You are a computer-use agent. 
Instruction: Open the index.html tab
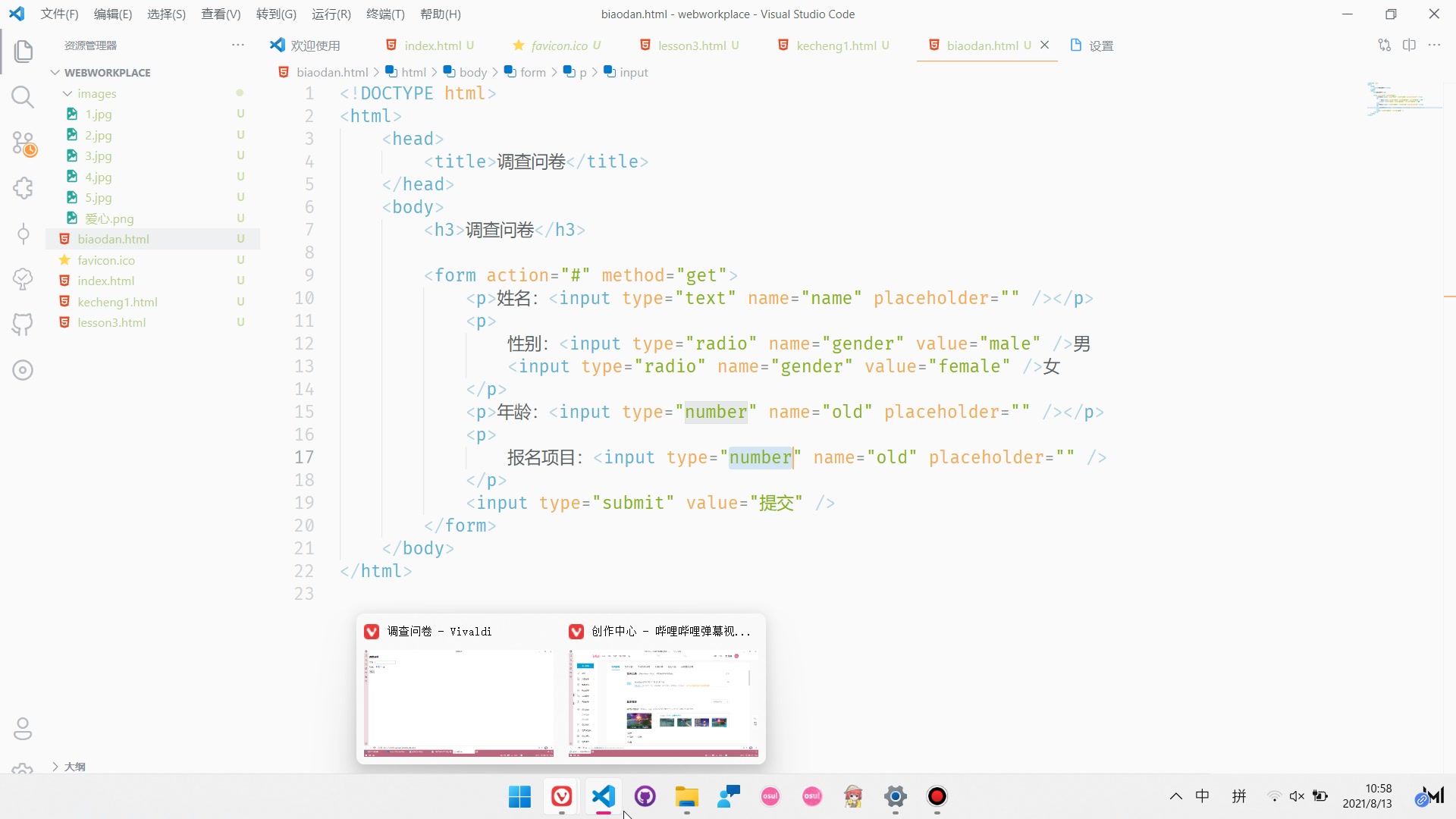point(432,45)
